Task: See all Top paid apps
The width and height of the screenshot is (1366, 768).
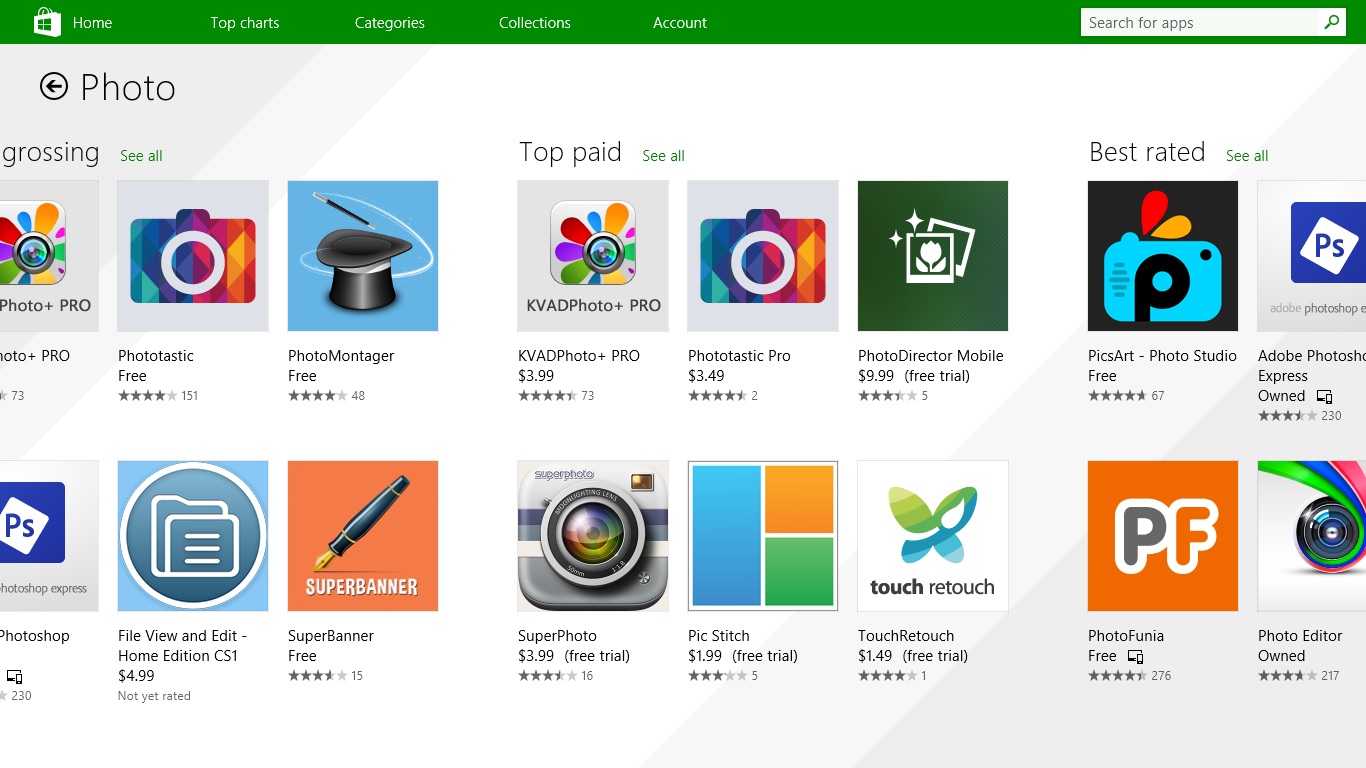Action: (x=663, y=156)
